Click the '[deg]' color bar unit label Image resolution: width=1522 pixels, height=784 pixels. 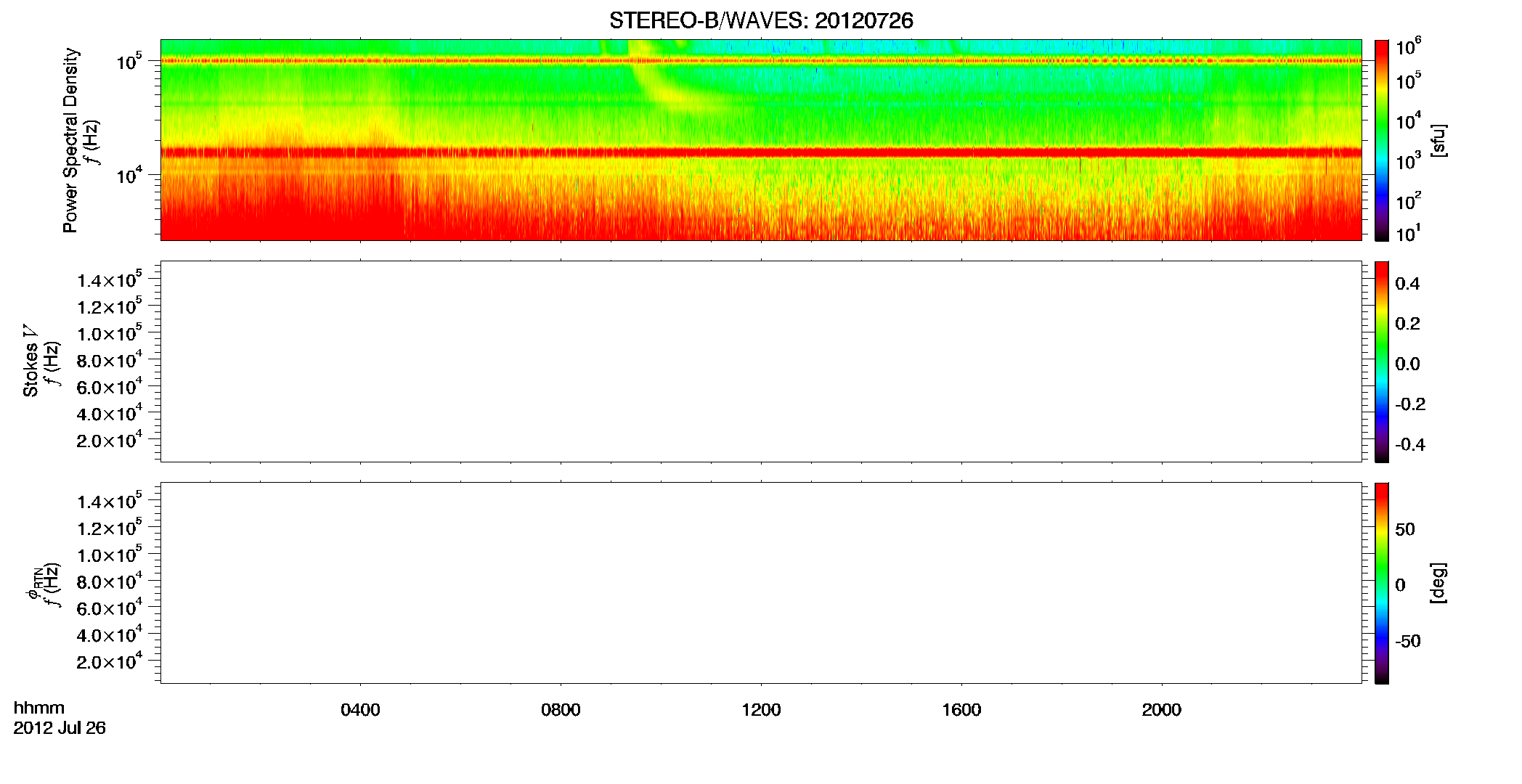point(1438,582)
